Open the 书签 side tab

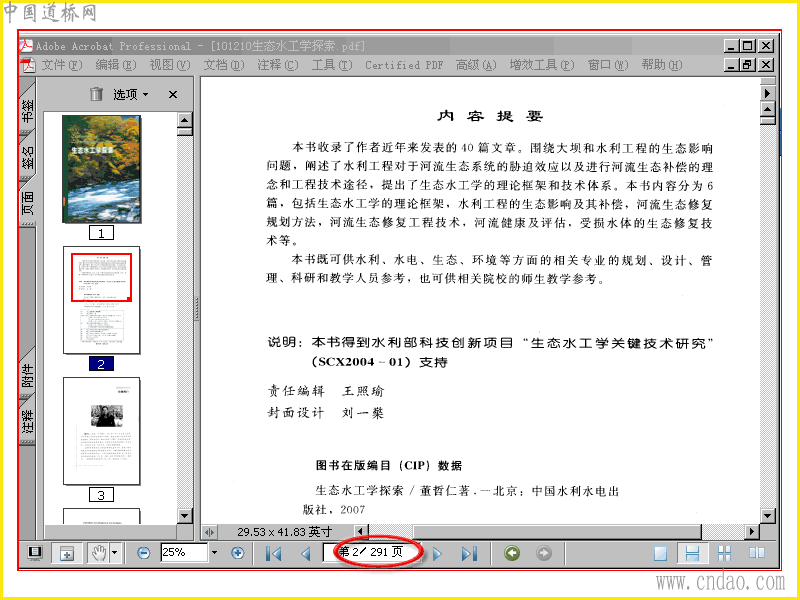point(28,109)
